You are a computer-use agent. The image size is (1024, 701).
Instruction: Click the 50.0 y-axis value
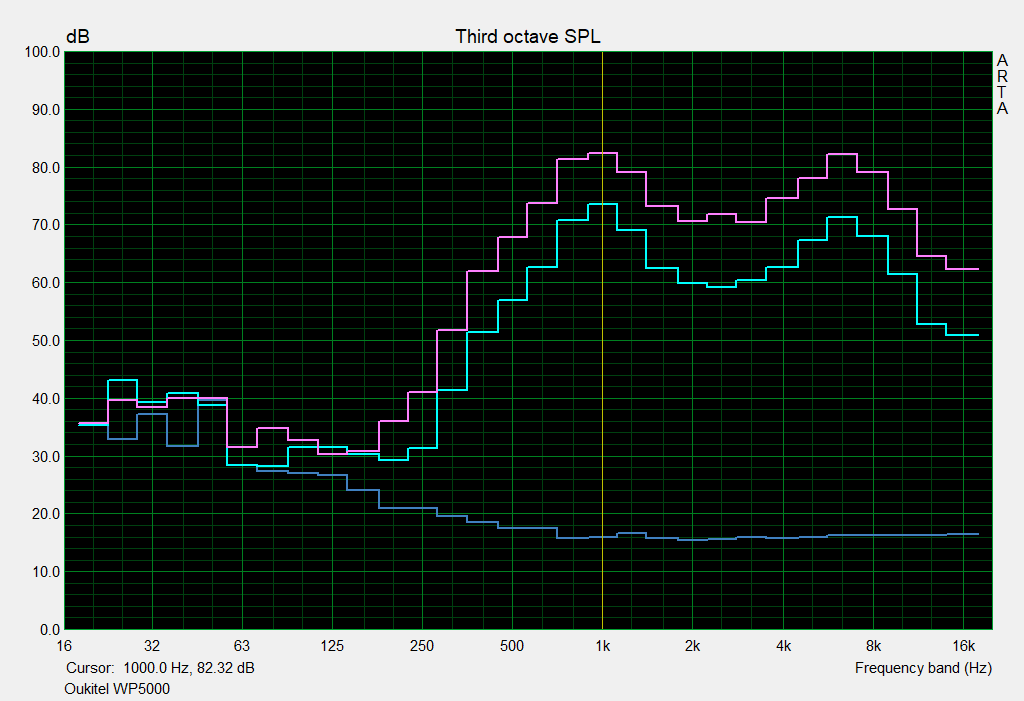(46, 341)
